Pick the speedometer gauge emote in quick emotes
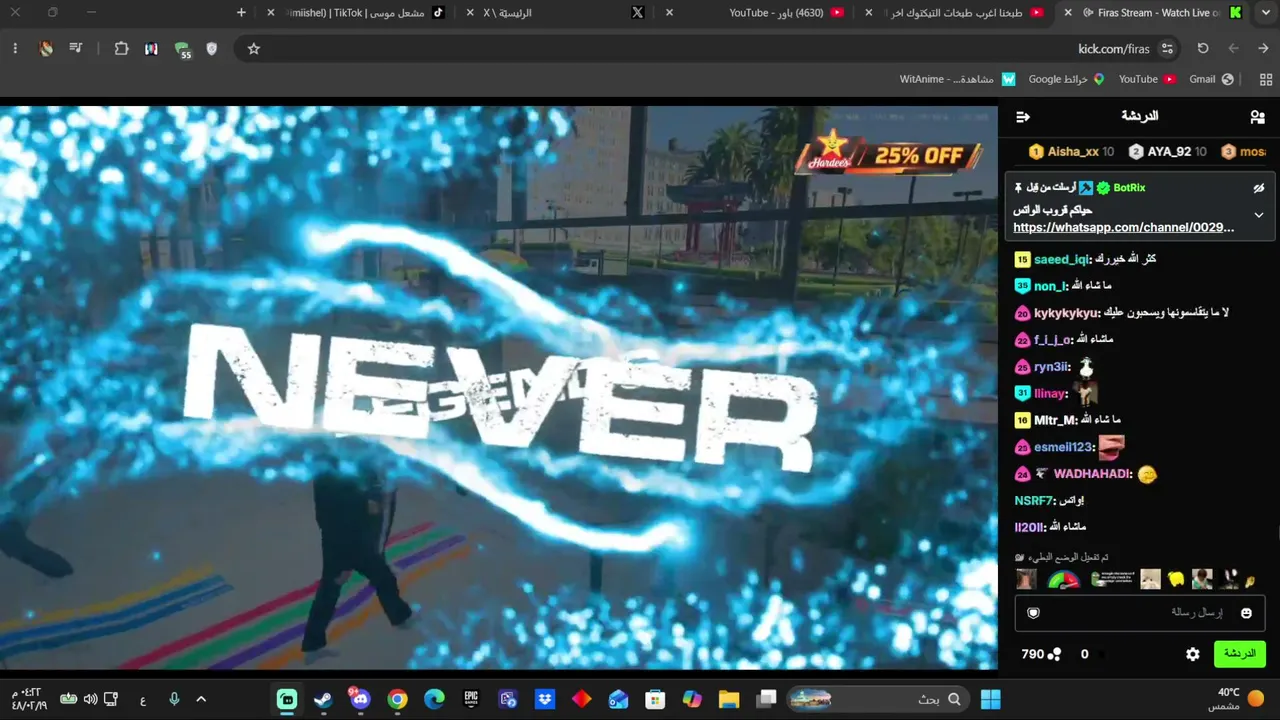The width and height of the screenshot is (1280, 720). pos(1064,579)
